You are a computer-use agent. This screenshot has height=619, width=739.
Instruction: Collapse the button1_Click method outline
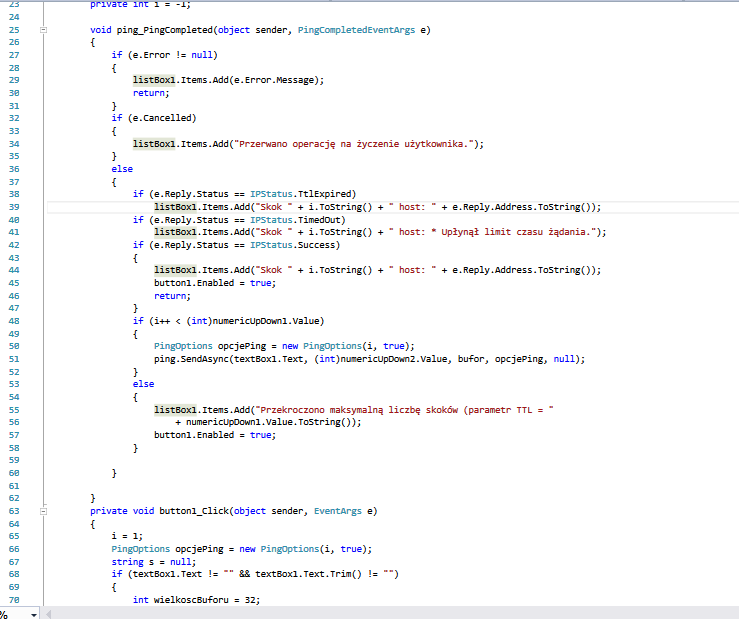coord(43,511)
